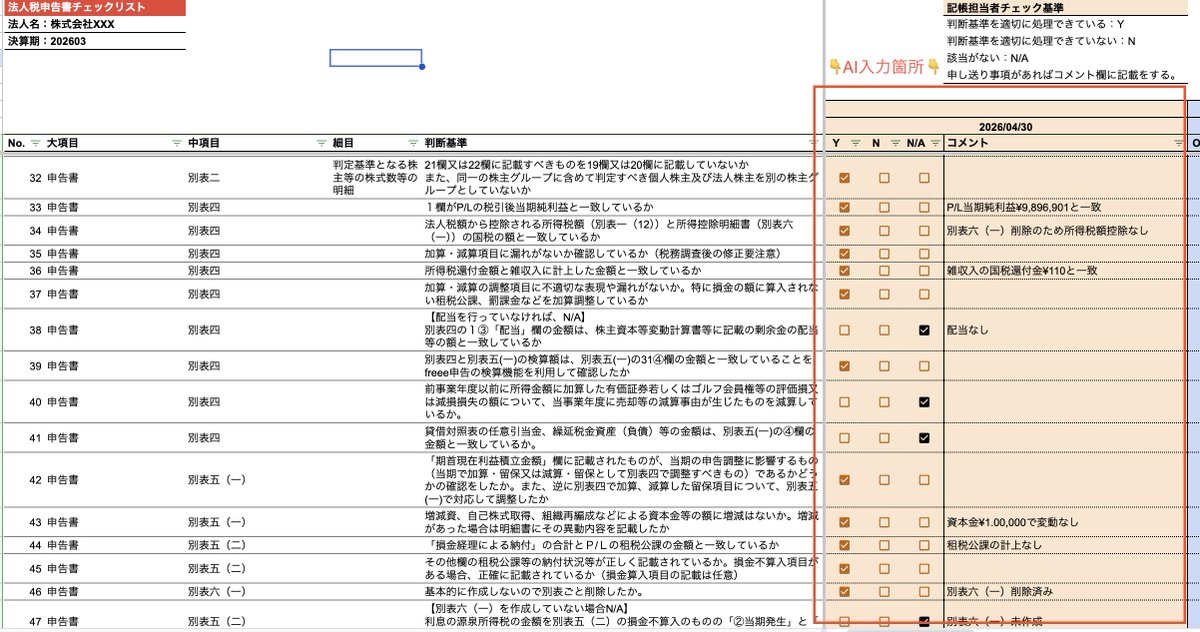Check the N checkbox for row 41
Viewport: 1200px width, 632px height.
pyautogui.click(x=884, y=438)
